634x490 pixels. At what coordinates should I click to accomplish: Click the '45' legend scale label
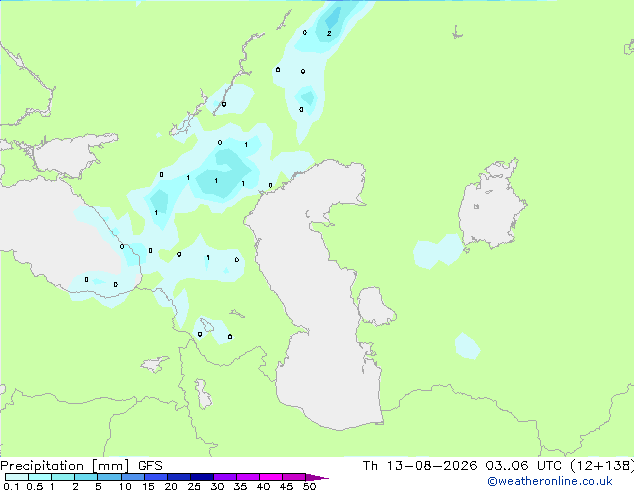click(286, 486)
